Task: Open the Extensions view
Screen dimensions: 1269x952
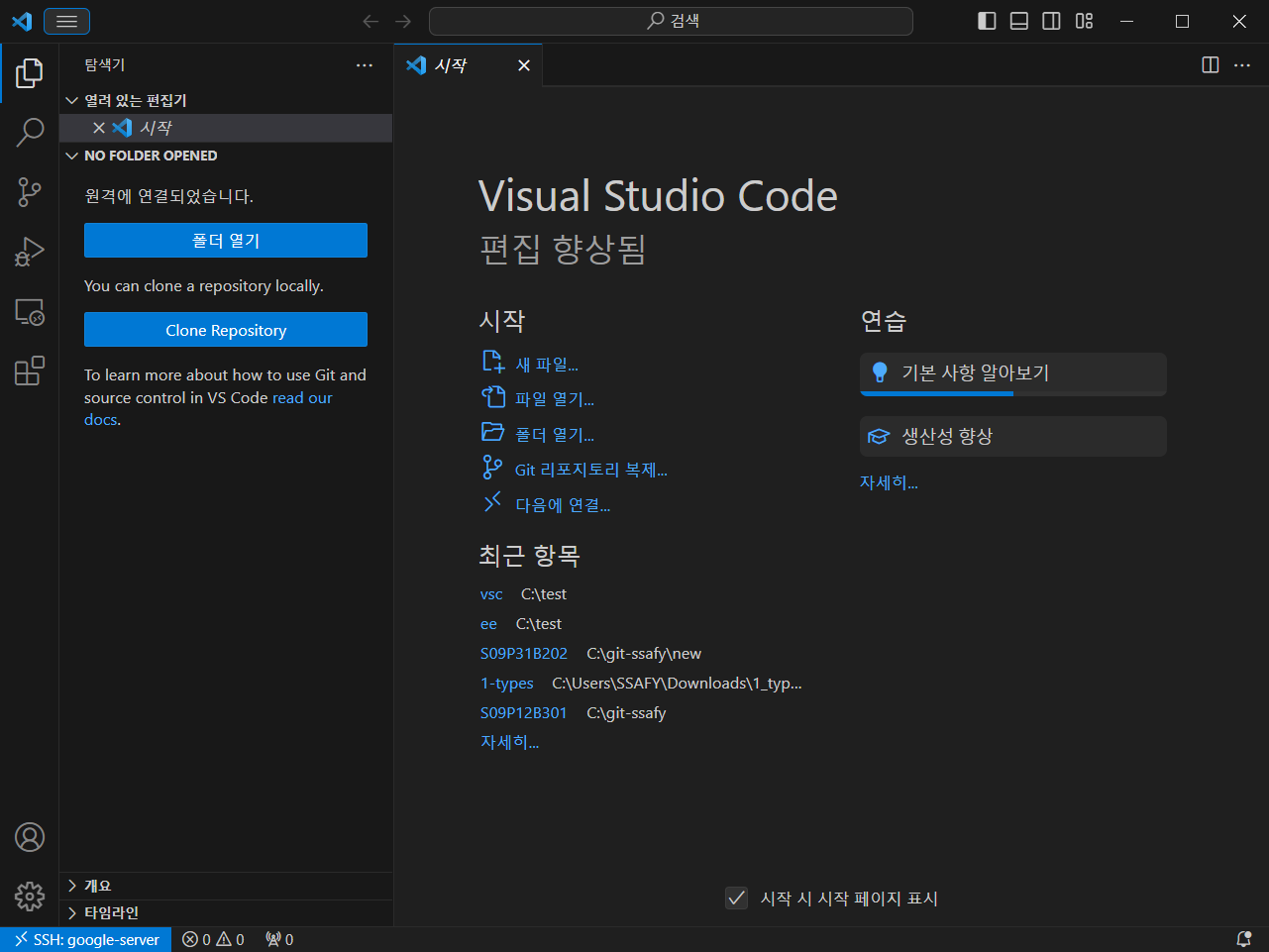Action: coord(30,371)
